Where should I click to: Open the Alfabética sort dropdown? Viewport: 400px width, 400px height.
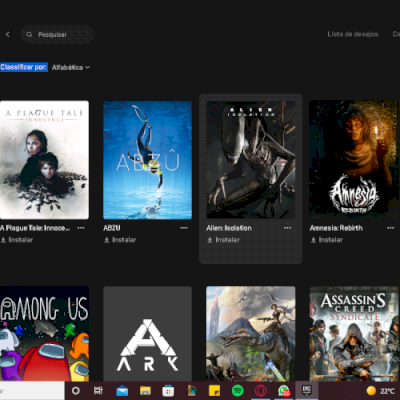(x=71, y=67)
